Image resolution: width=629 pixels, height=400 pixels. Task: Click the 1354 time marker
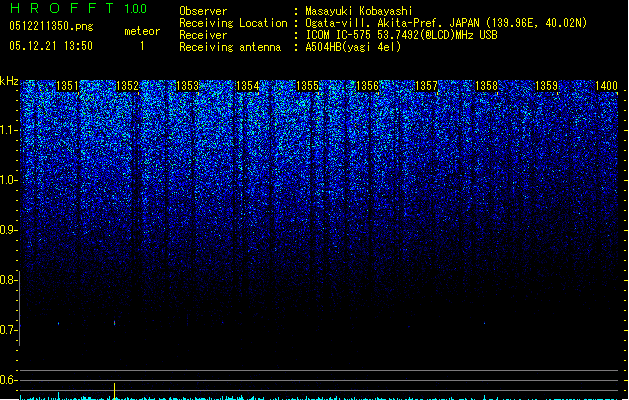tap(248, 86)
